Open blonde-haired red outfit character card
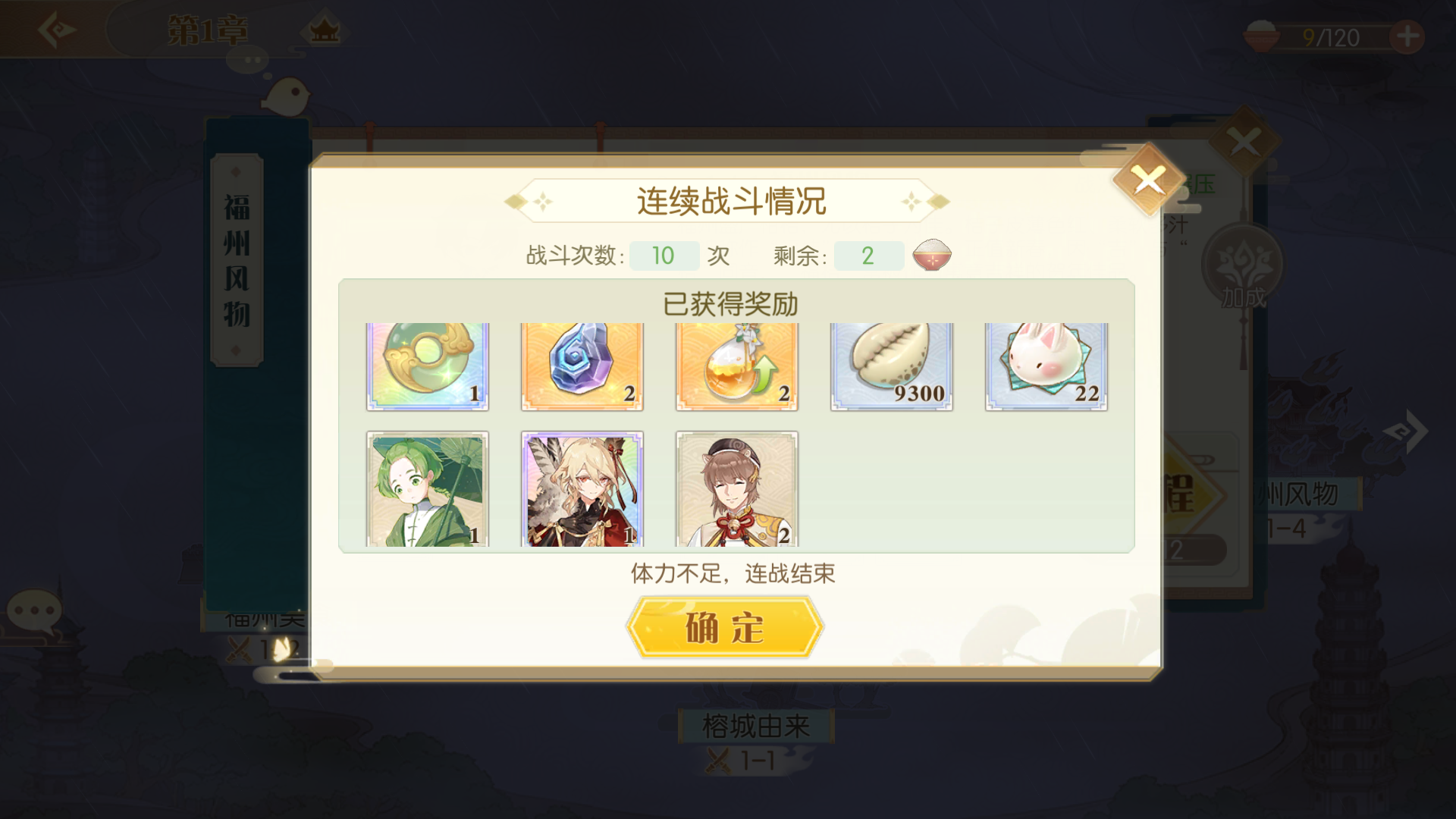The height and width of the screenshot is (819, 1456). tap(582, 489)
